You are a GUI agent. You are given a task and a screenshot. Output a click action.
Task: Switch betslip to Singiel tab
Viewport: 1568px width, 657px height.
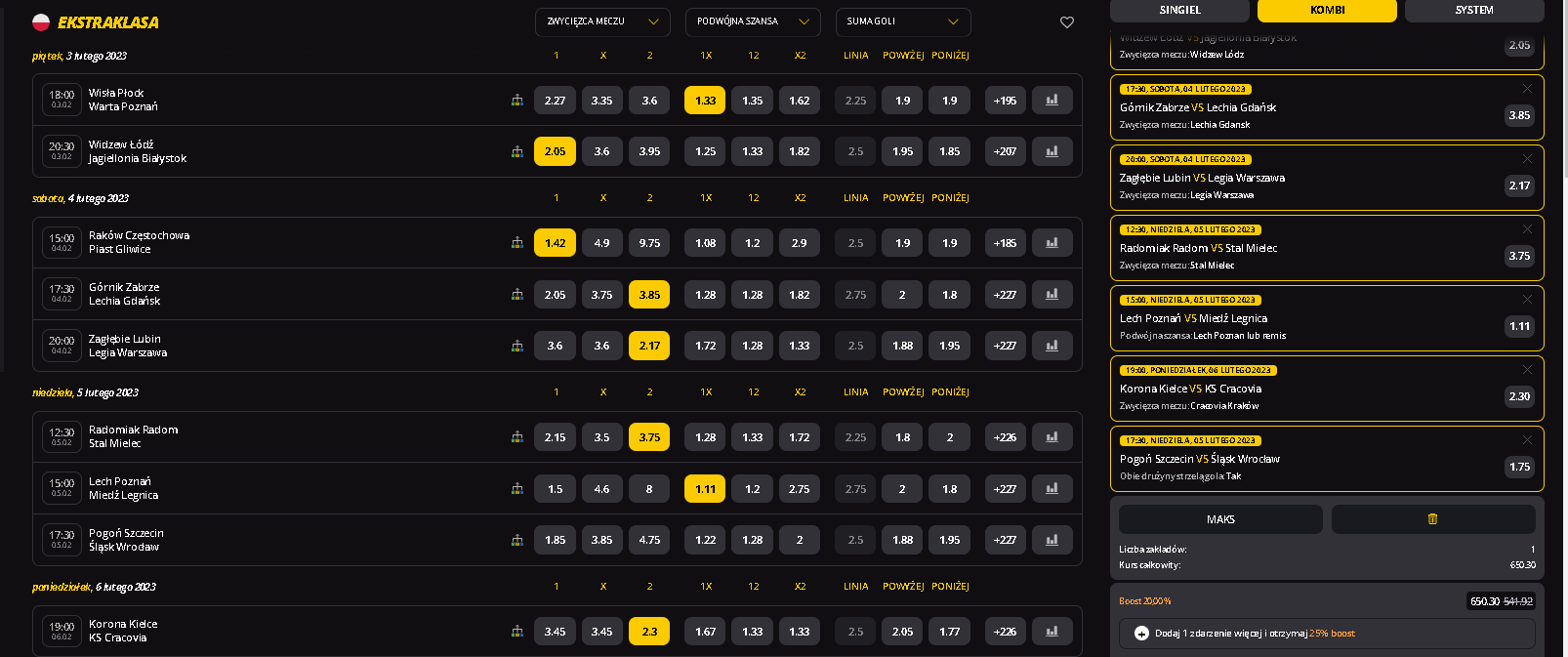[x=1179, y=10]
